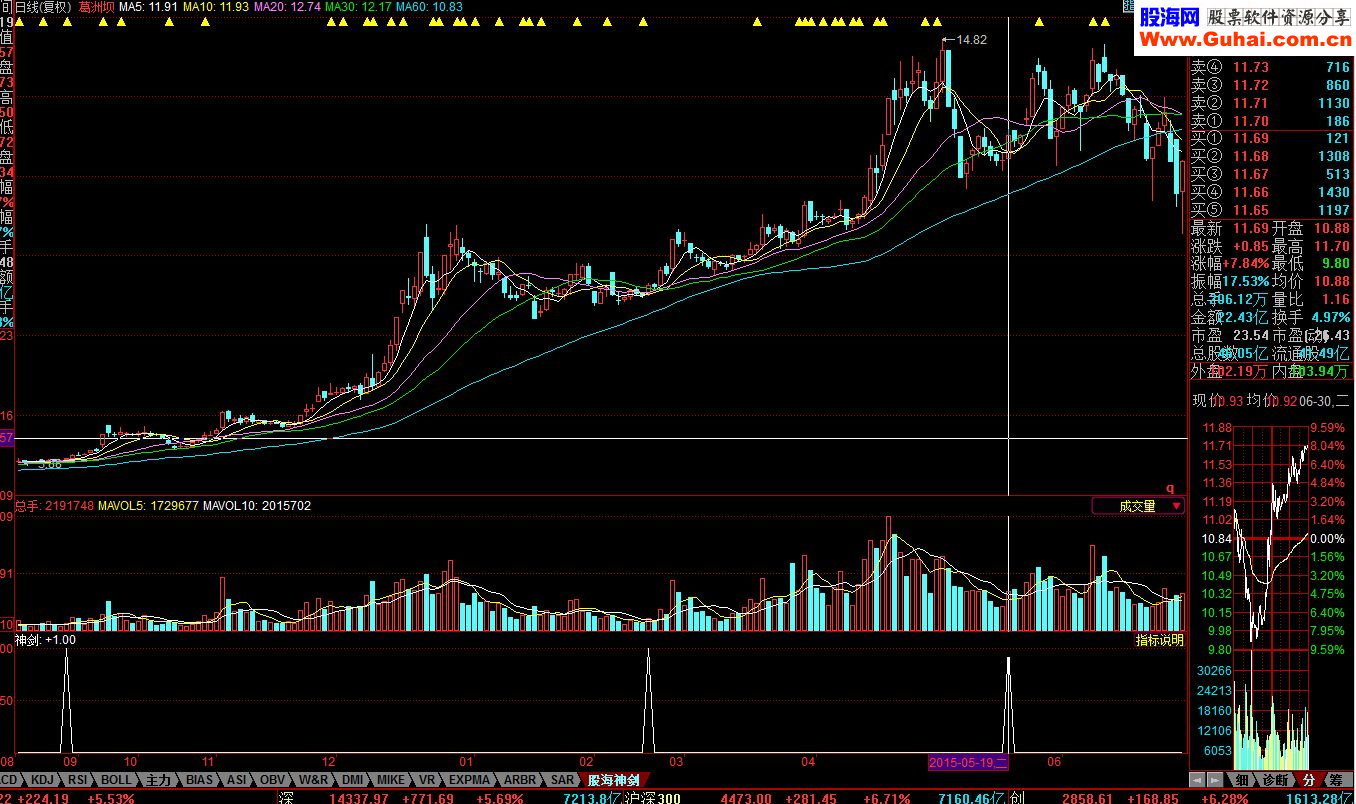Click the 总手: 2191748 volume label

(55, 506)
